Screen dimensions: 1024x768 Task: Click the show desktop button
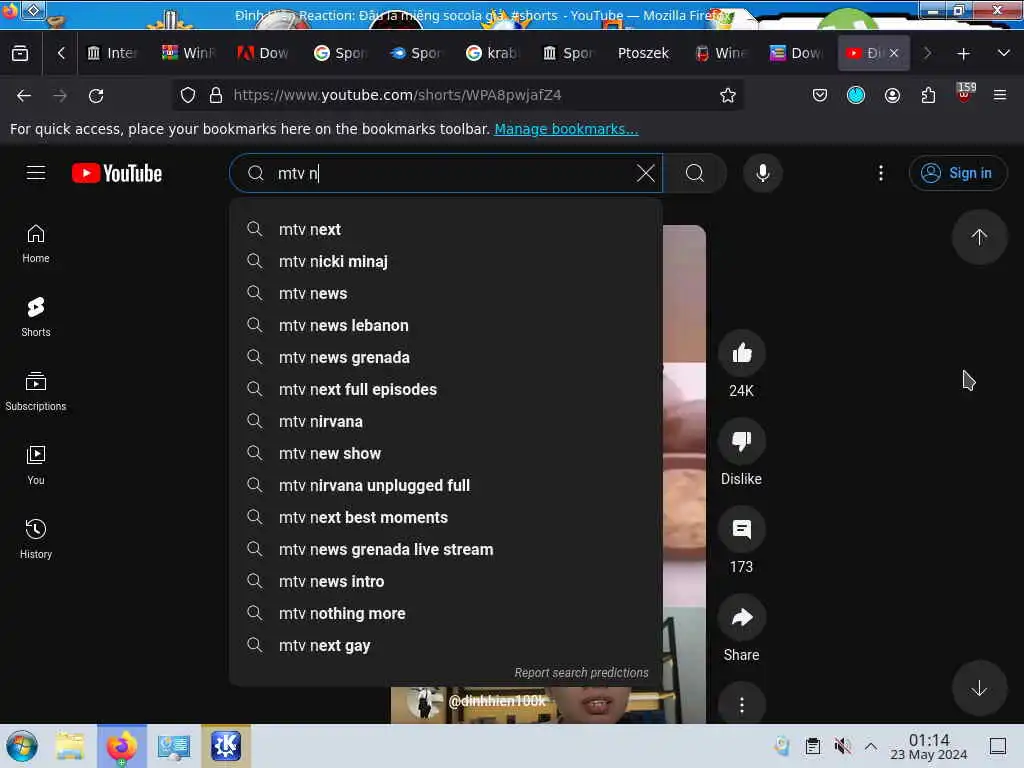(x=997, y=746)
